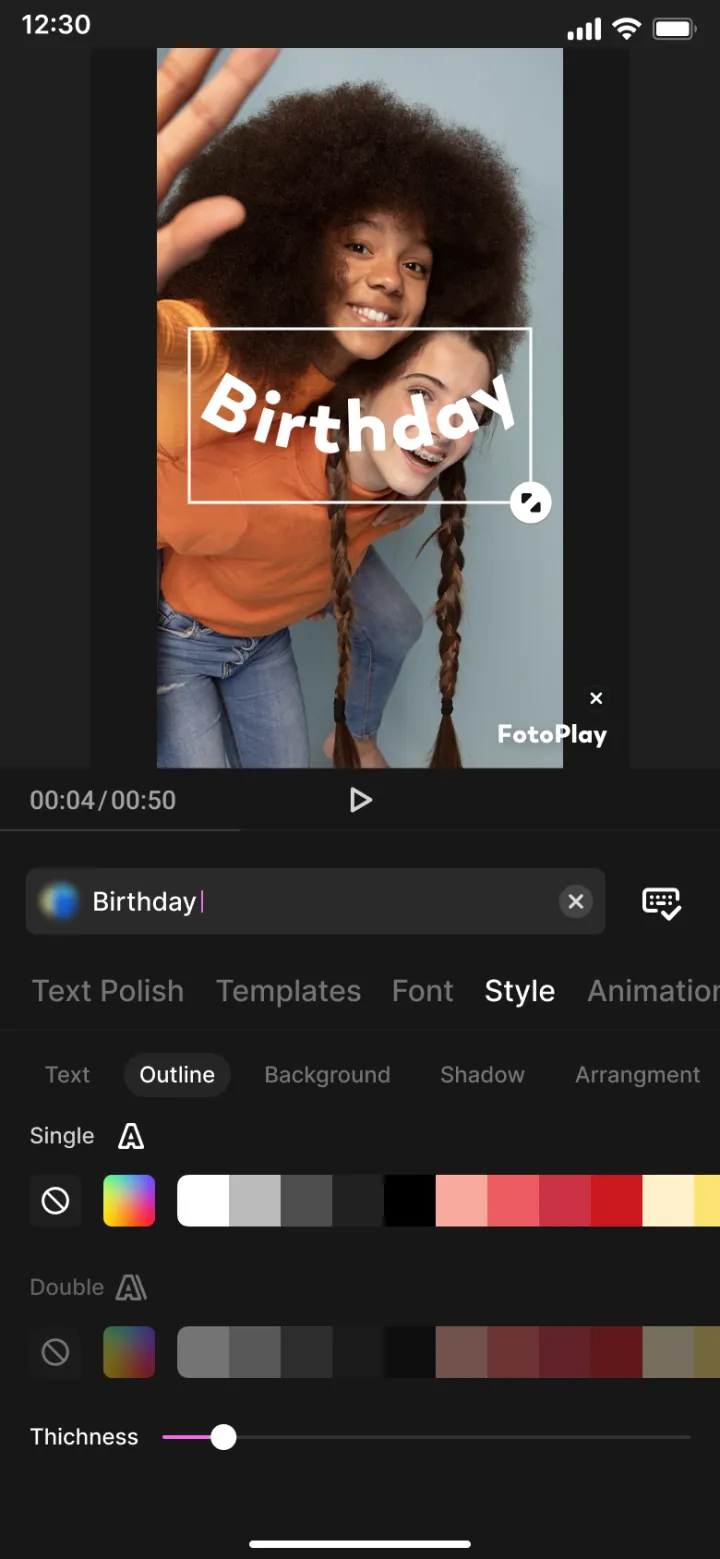The height and width of the screenshot is (1559, 720).
Task: Select the Double outline icon
Action: click(x=131, y=1287)
